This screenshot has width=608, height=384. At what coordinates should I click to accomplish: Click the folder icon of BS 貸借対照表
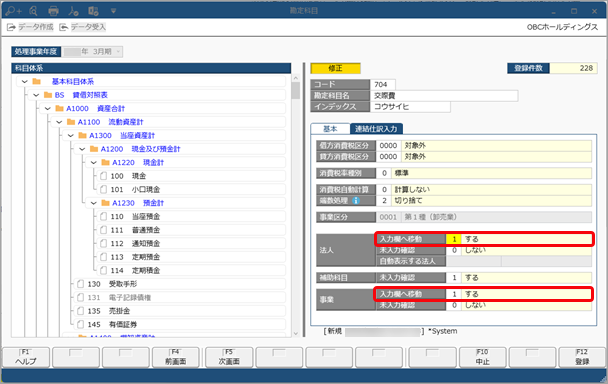[48, 95]
